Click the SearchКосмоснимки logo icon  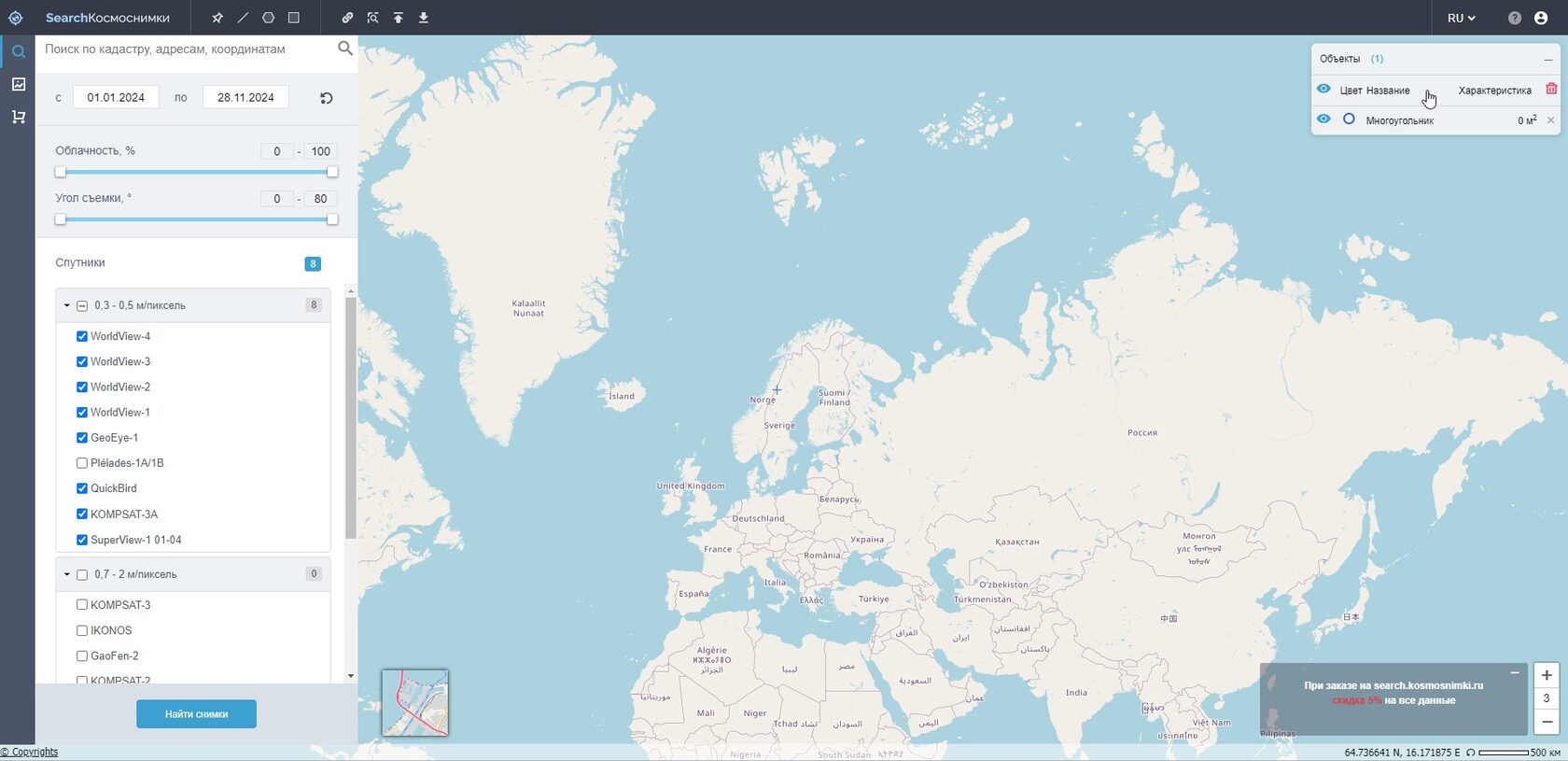[16, 18]
